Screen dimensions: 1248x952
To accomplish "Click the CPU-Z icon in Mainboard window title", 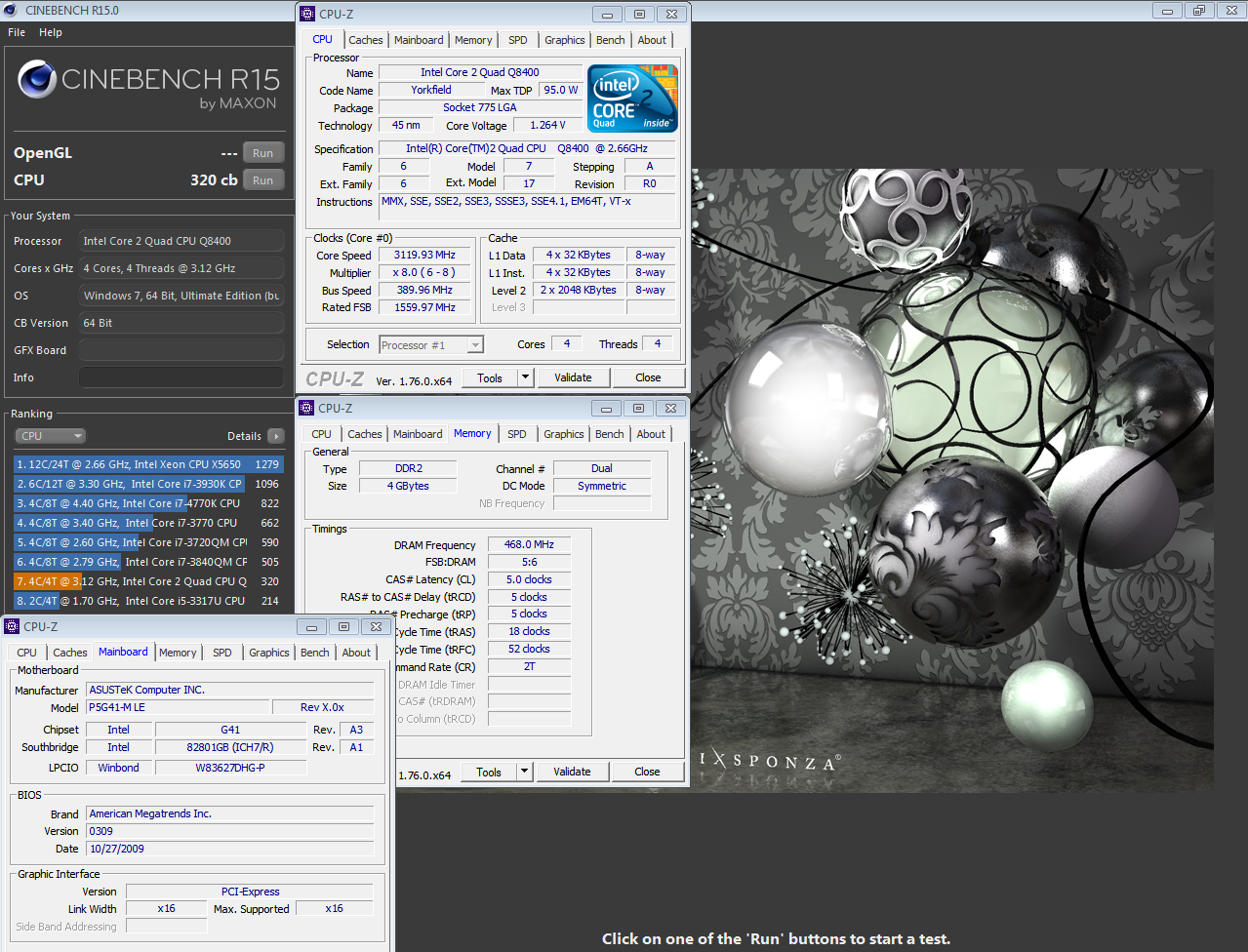I will (x=13, y=626).
